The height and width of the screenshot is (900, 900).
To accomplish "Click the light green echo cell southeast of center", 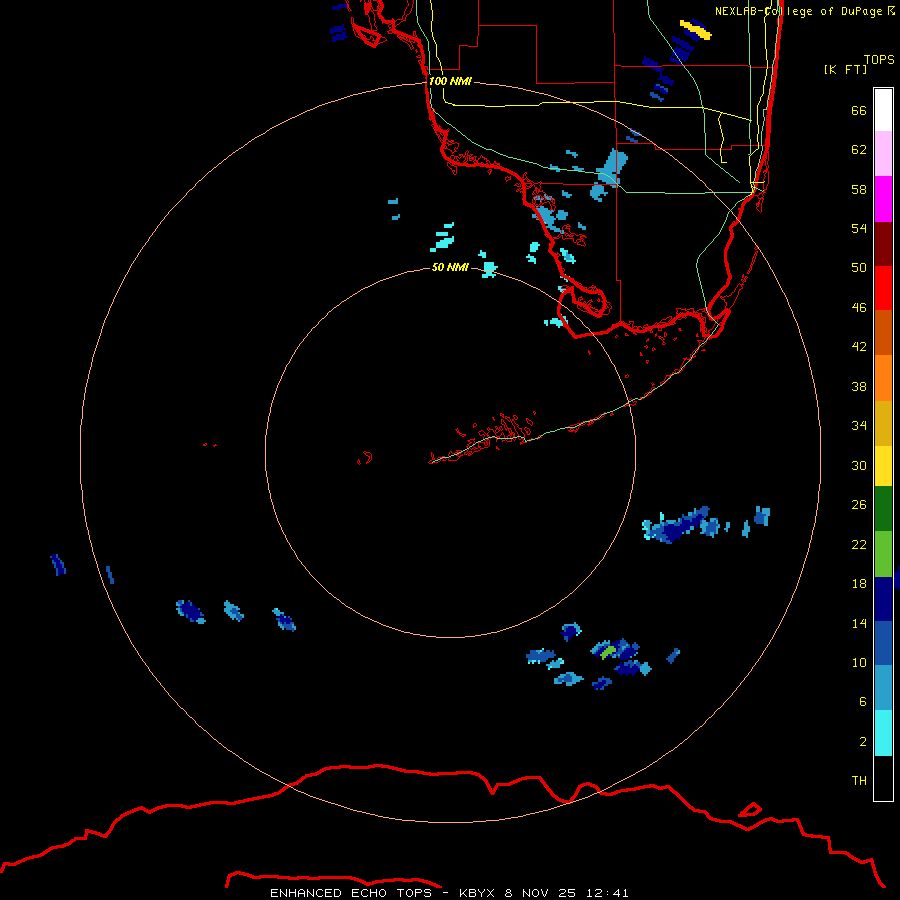I will 608,651.
